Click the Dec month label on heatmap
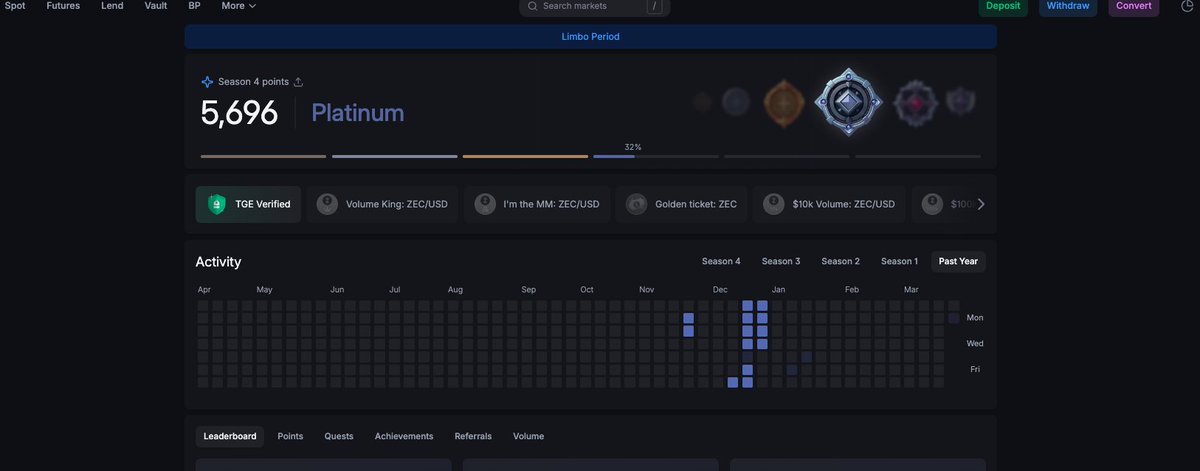The height and width of the screenshot is (471, 1200). 720,290
